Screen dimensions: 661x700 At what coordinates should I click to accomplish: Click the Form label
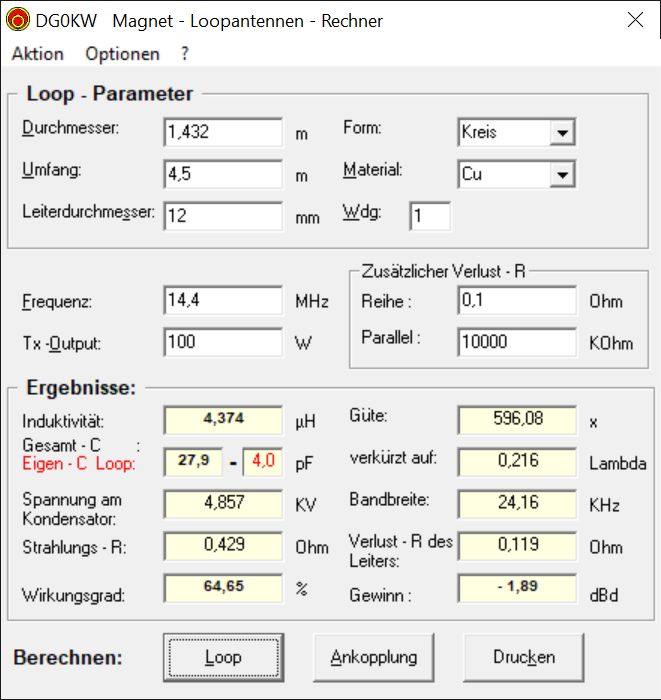[x=362, y=128]
